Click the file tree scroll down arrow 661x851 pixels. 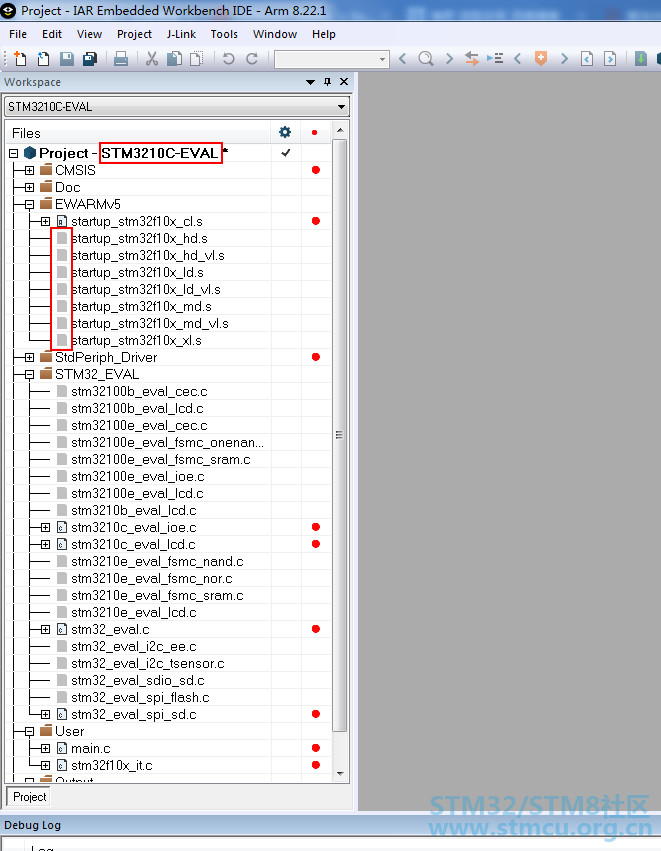click(340, 773)
